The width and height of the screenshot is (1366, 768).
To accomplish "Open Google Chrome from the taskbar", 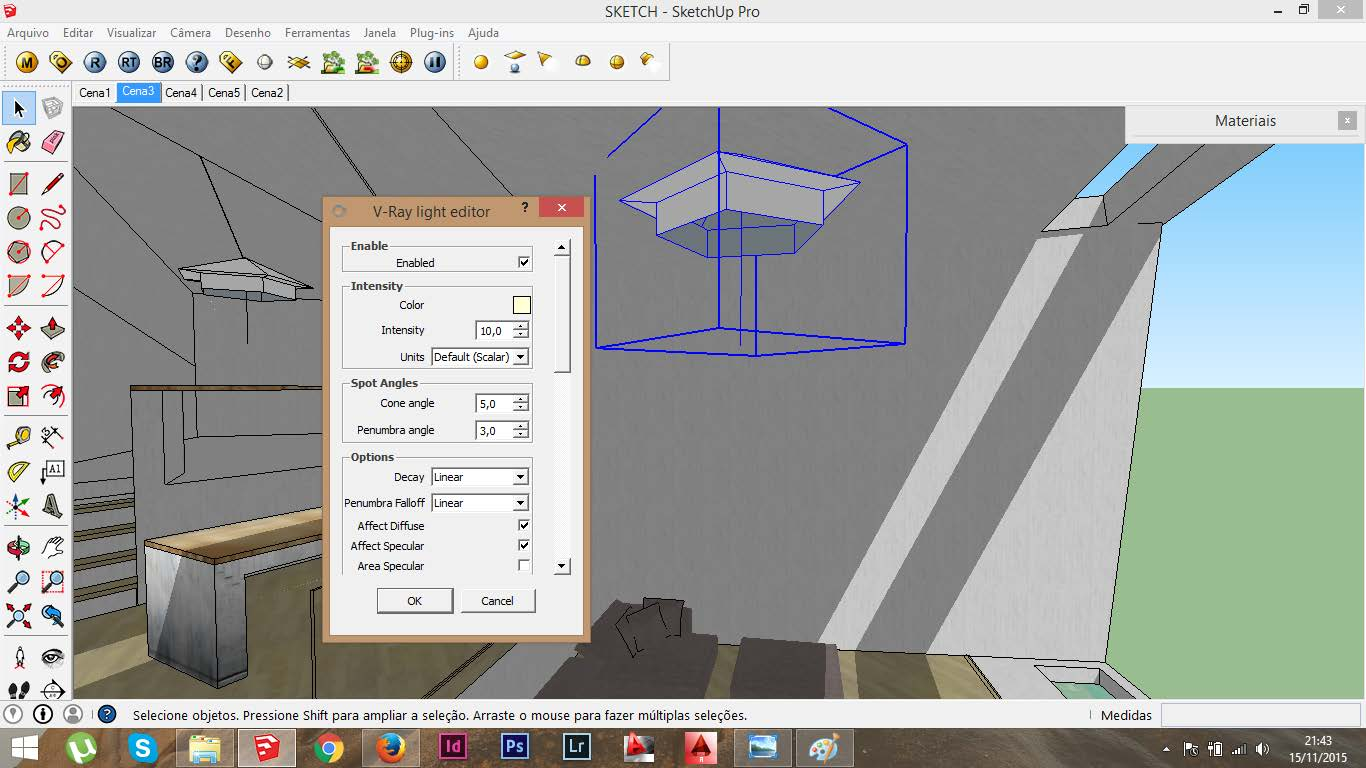I will pos(329,747).
